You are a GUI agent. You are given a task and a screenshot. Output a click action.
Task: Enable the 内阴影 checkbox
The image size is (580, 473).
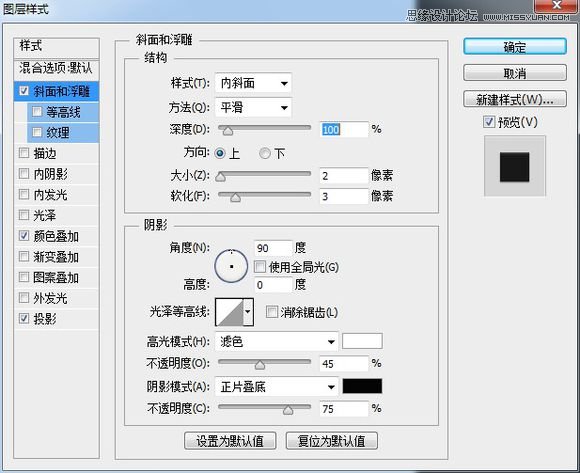tap(24, 173)
